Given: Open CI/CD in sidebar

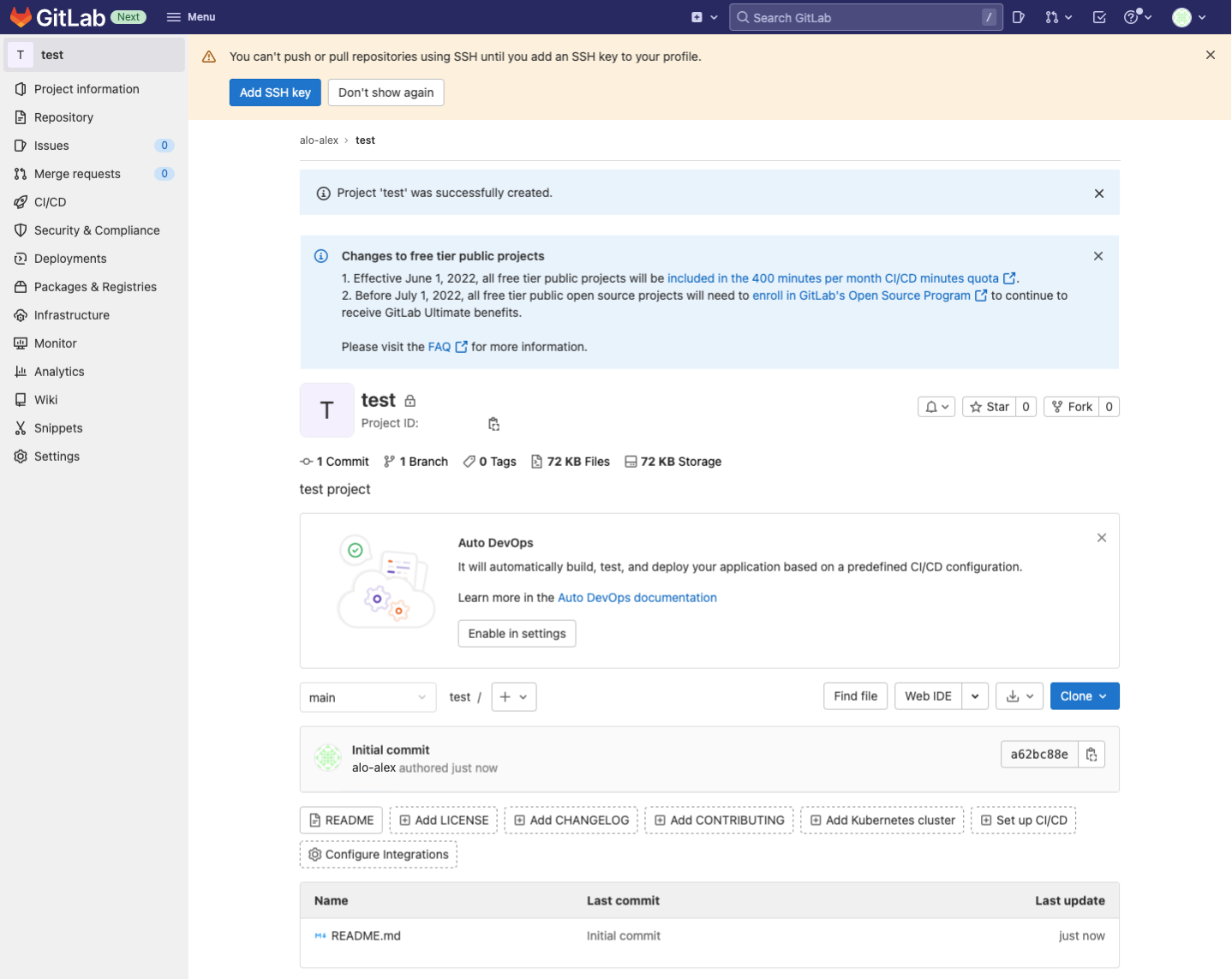Looking at the screenshot, I should click(93, 202).
